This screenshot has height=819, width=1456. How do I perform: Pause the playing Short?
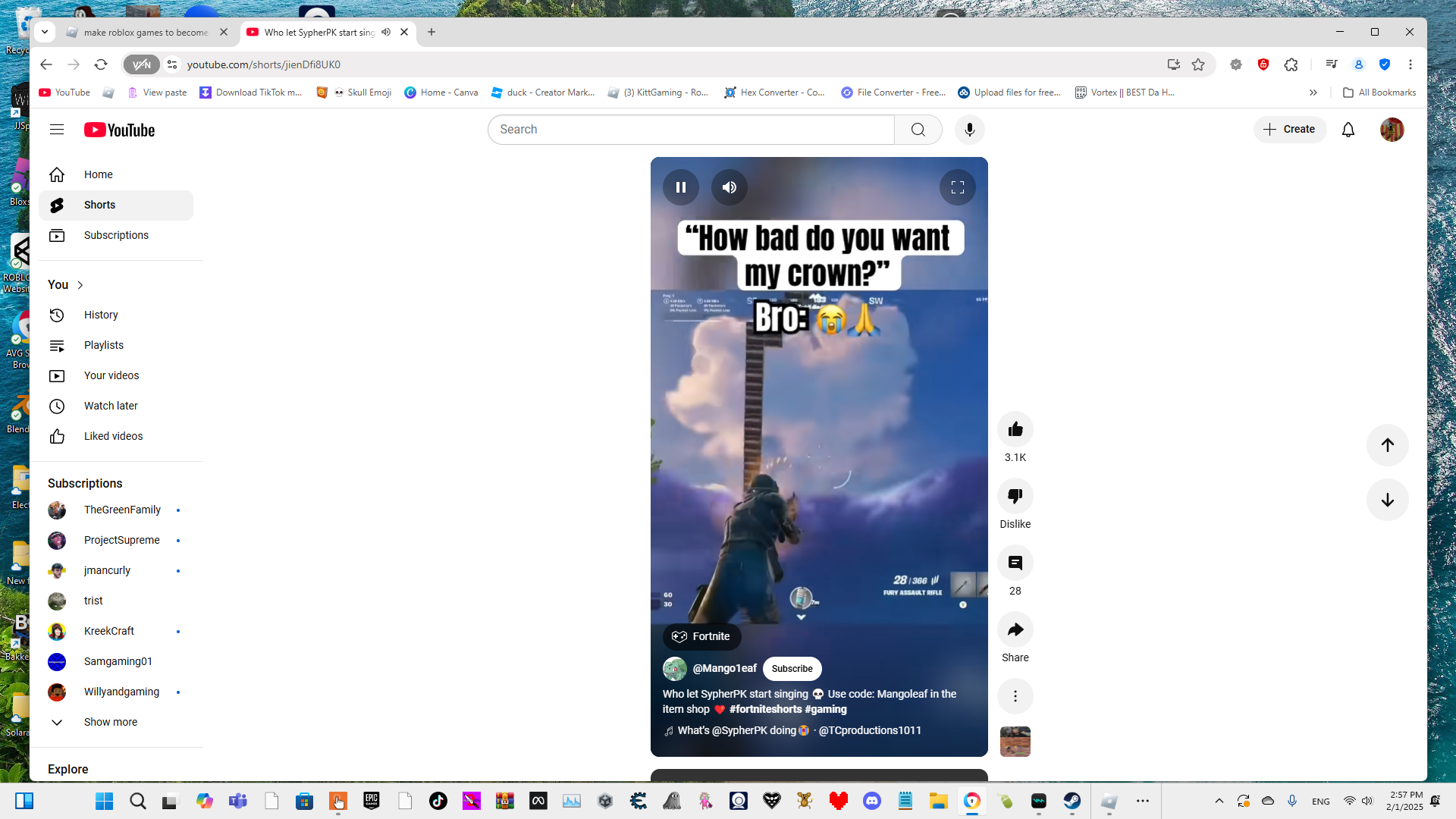[x=680, y=187]
